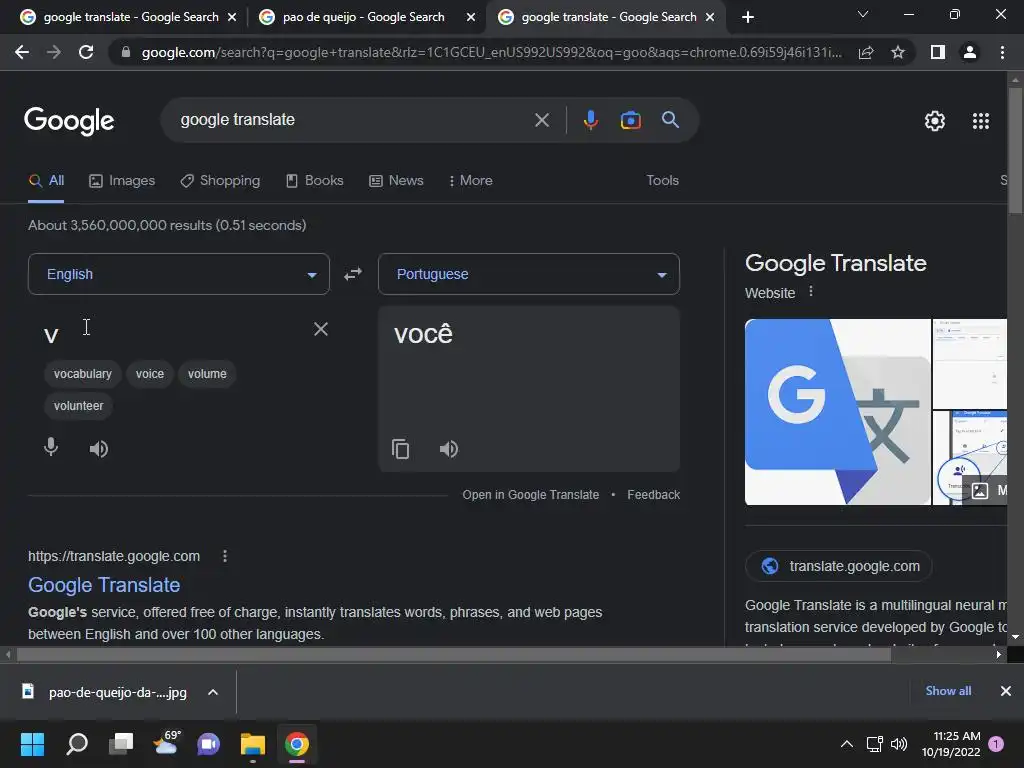Open Portuguese target language dropdown
Screen dimensions: 1024x768
tap(529, 274)
